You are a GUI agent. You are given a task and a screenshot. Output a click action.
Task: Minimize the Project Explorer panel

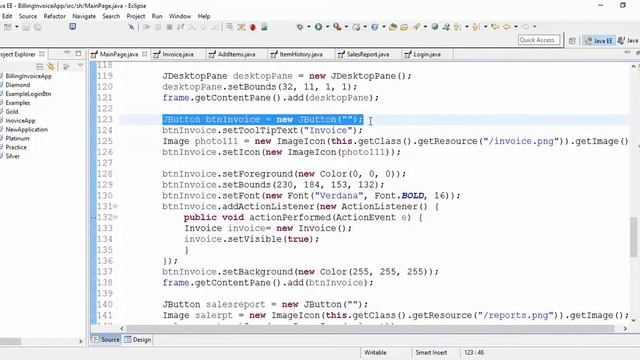click(x=67, y=53)
